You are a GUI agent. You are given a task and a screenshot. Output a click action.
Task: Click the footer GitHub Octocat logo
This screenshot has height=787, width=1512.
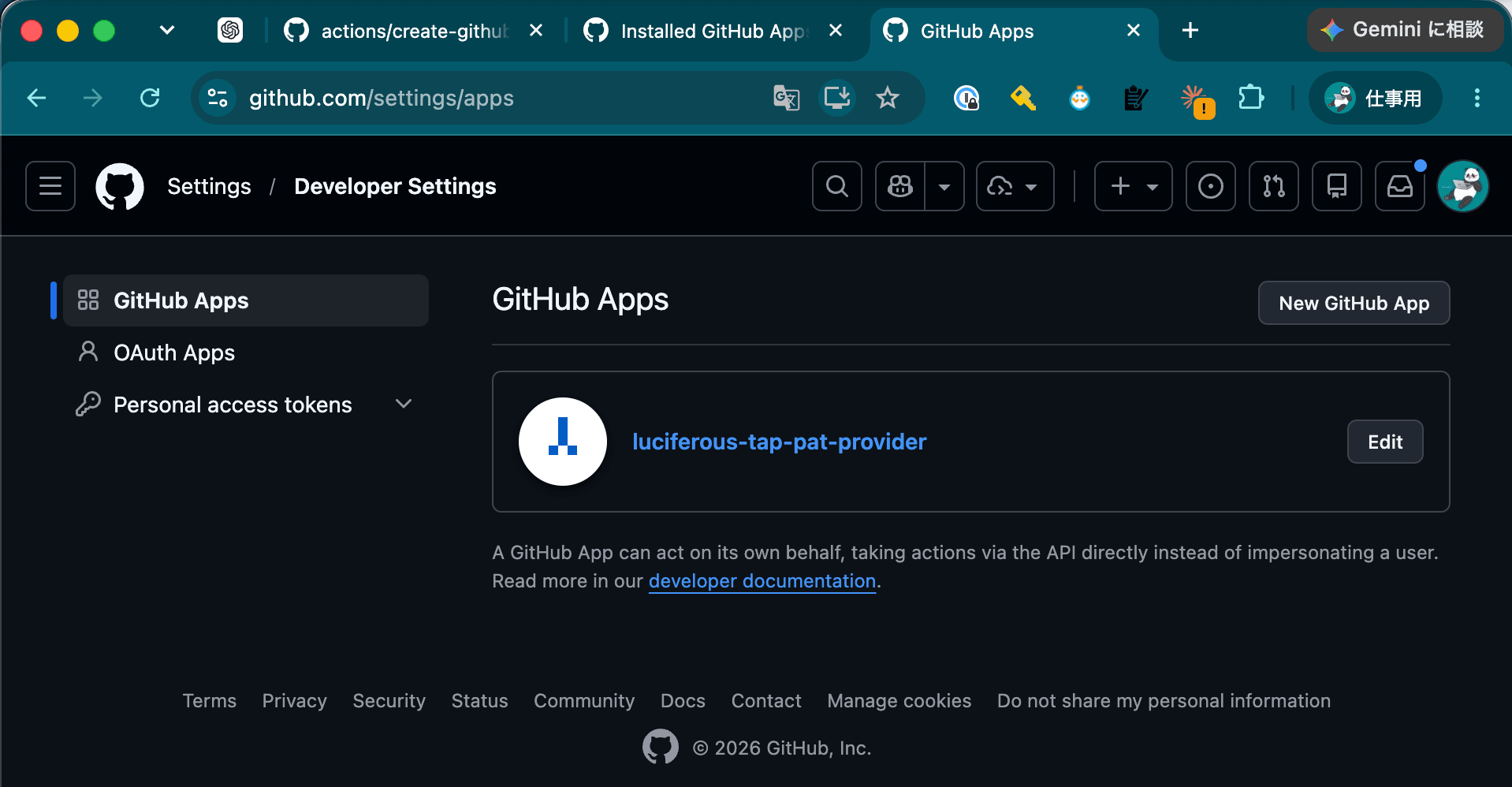[x=661, y=747]
